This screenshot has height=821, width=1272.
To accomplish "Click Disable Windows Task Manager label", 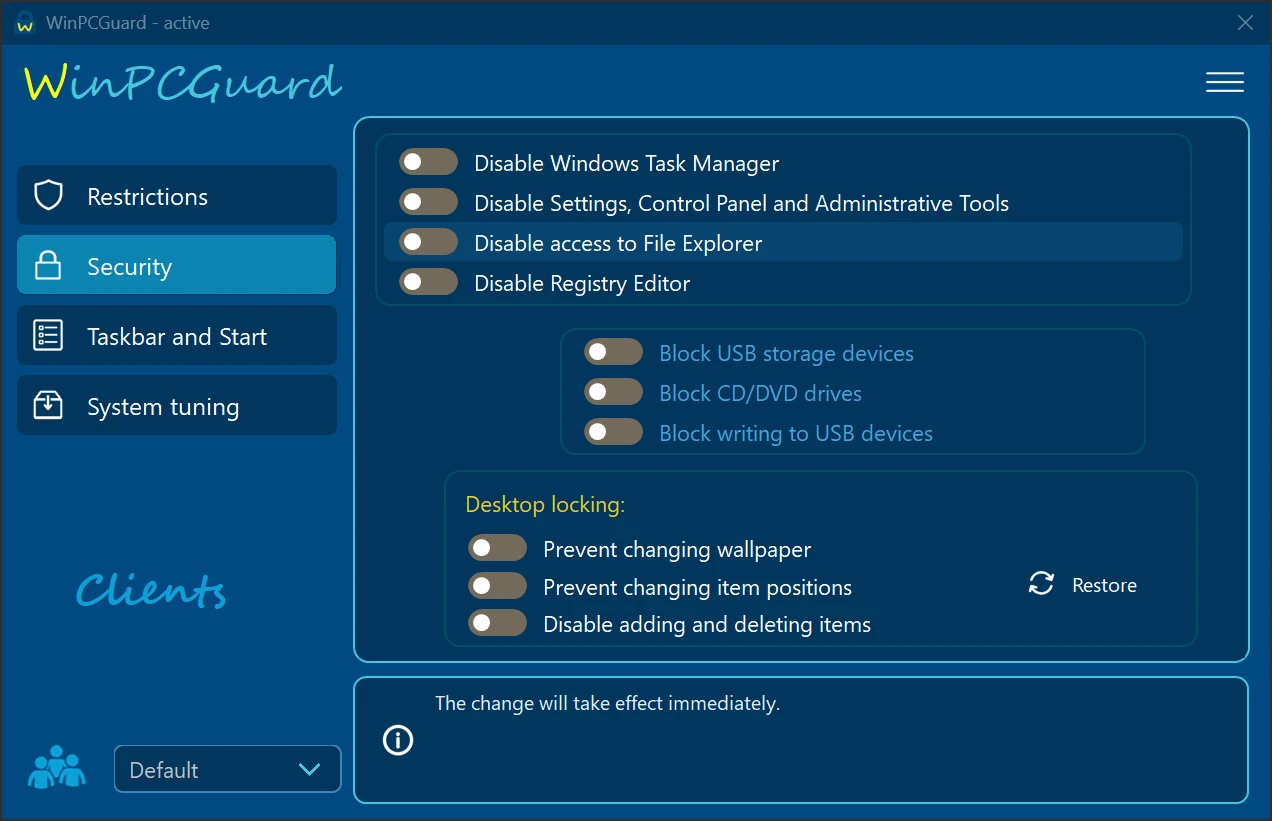I will [x=626, y=163].
